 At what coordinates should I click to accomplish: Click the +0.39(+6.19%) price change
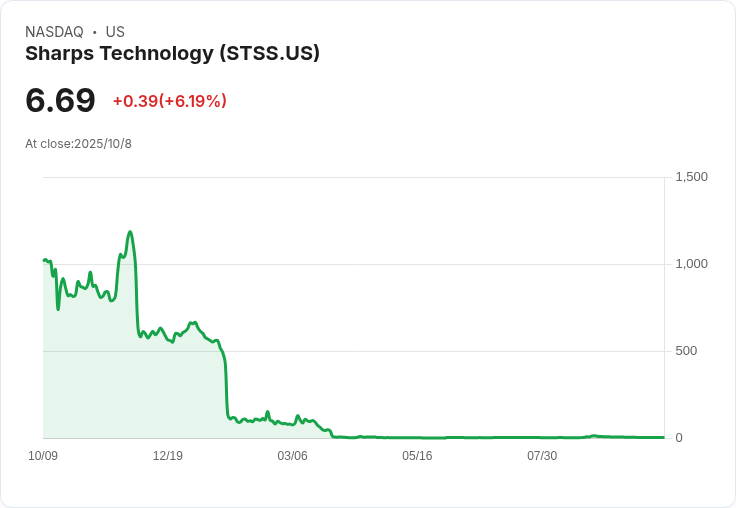(x=170, y=101)
